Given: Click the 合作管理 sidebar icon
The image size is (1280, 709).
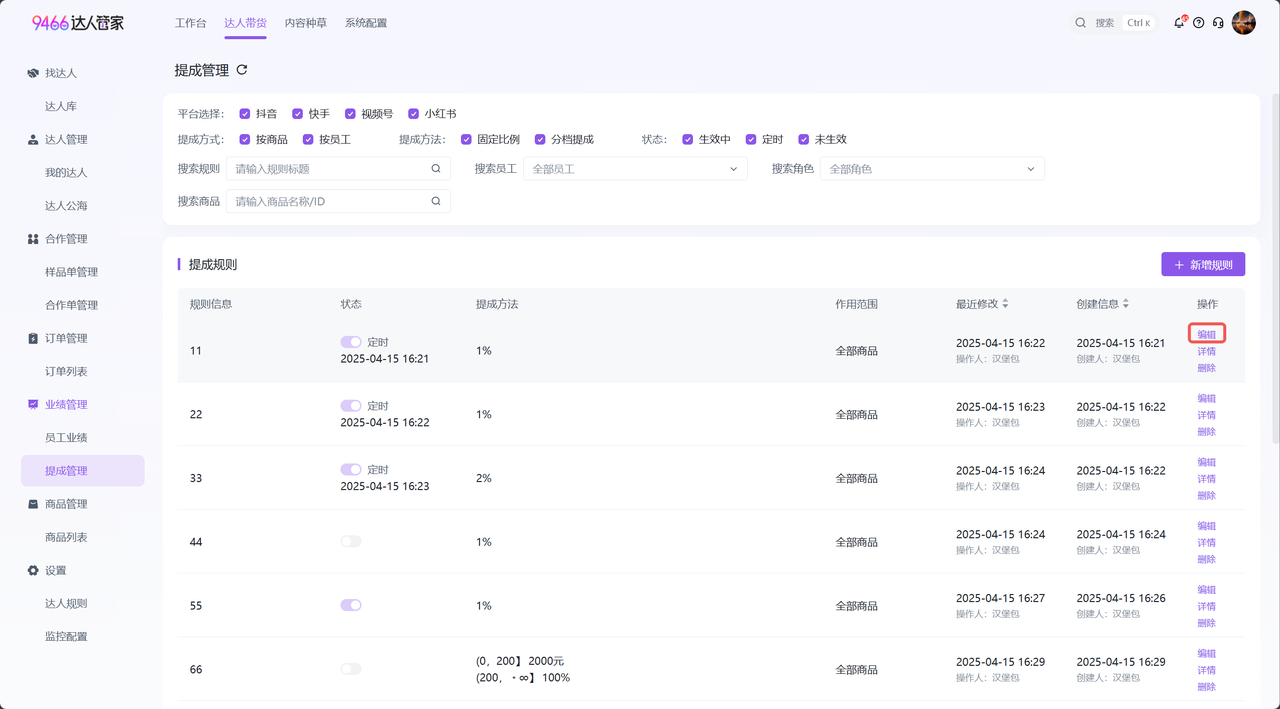Looking at the screenshot, I should (x=33, y=239).
